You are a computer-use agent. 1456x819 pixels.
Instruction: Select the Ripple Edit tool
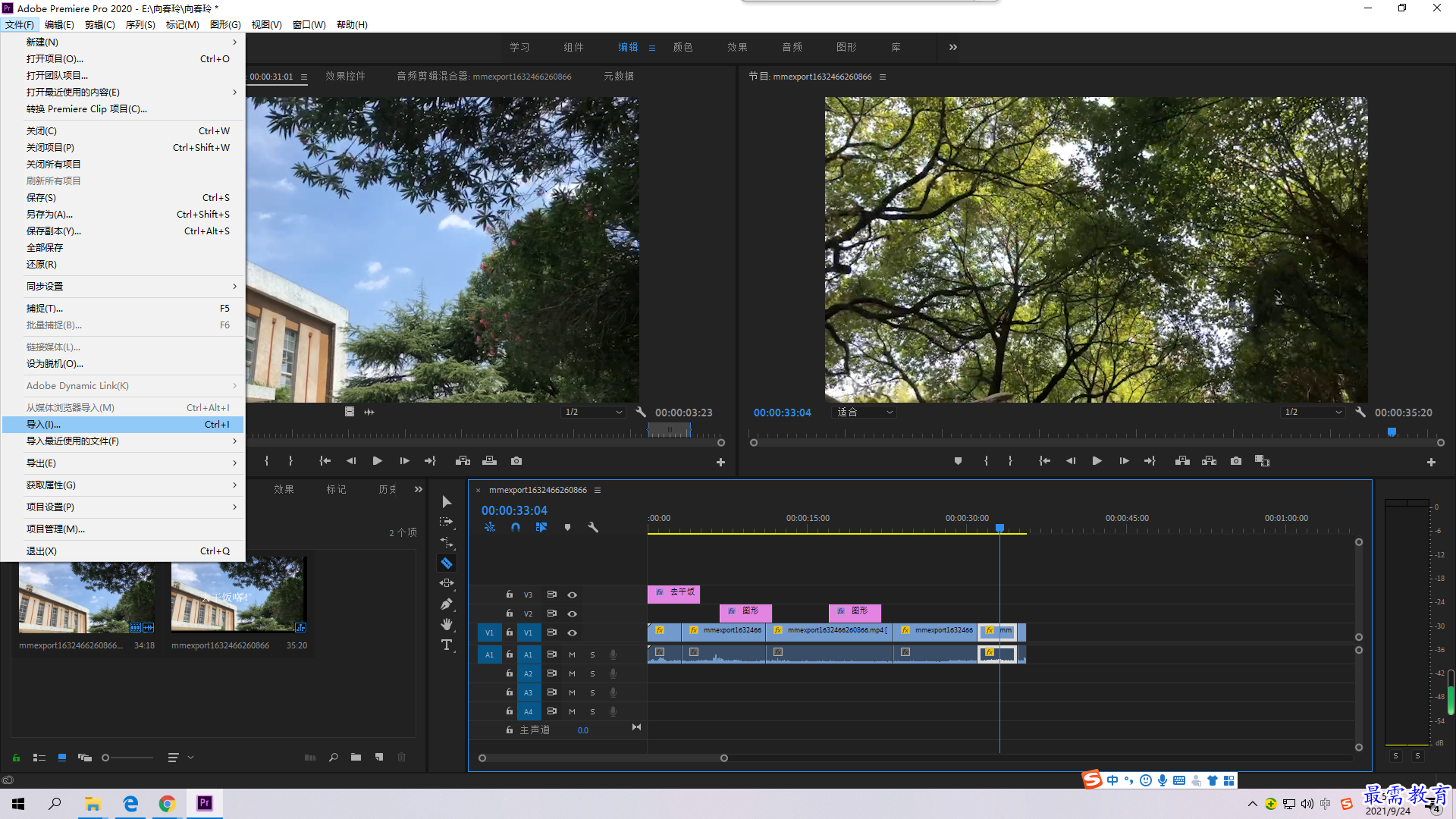[x=447, y=543]
